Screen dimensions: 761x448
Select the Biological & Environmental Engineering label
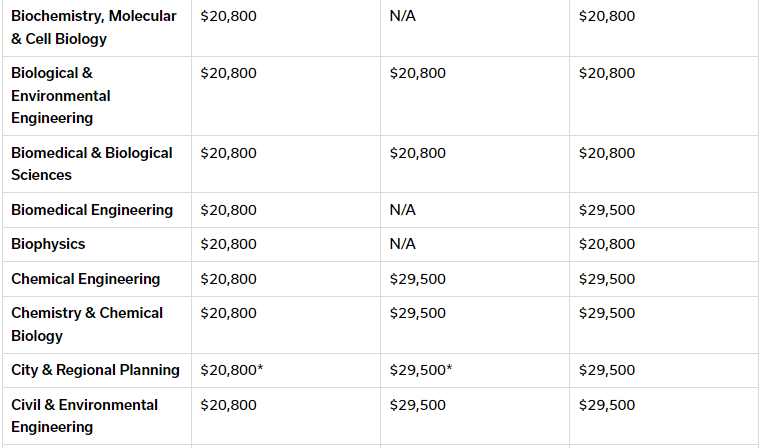point(61,96)
